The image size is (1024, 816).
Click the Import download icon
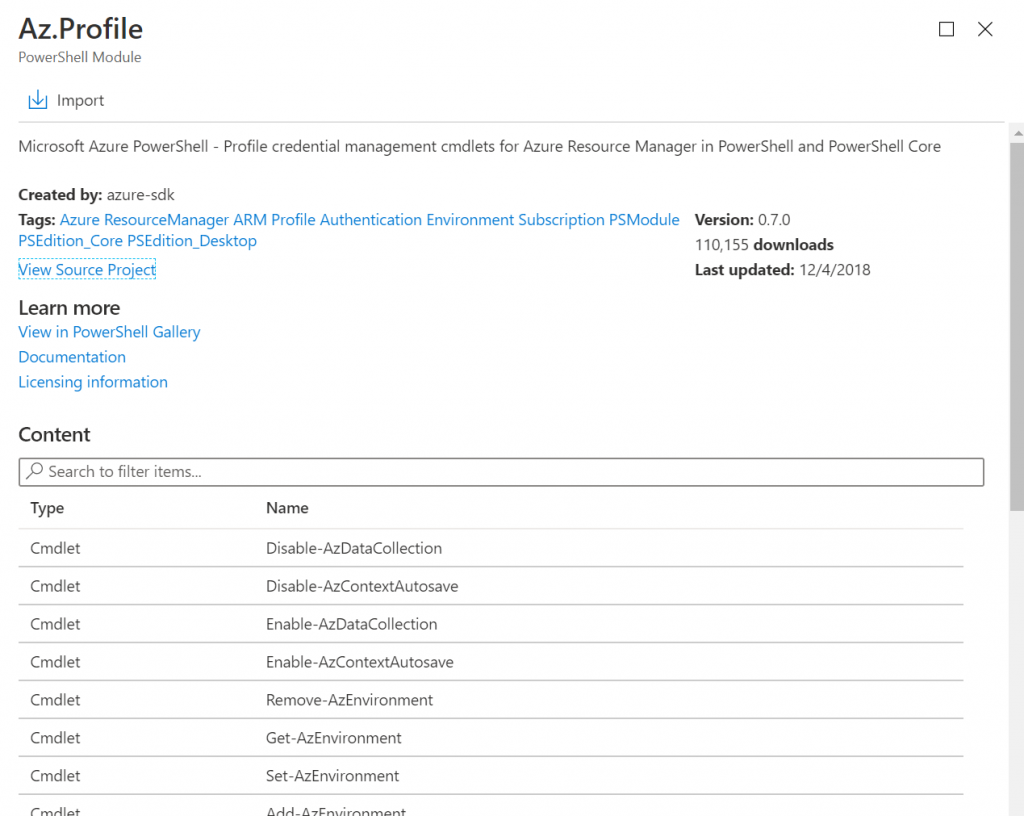pos(38,100)
